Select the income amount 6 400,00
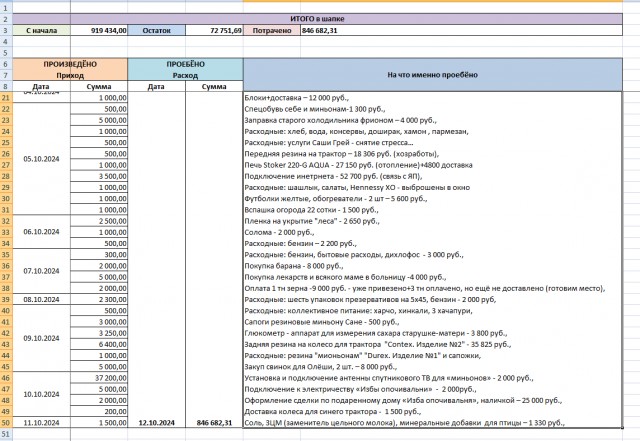Viewport: 640px width, 441px height. click(x=99, y=344)
